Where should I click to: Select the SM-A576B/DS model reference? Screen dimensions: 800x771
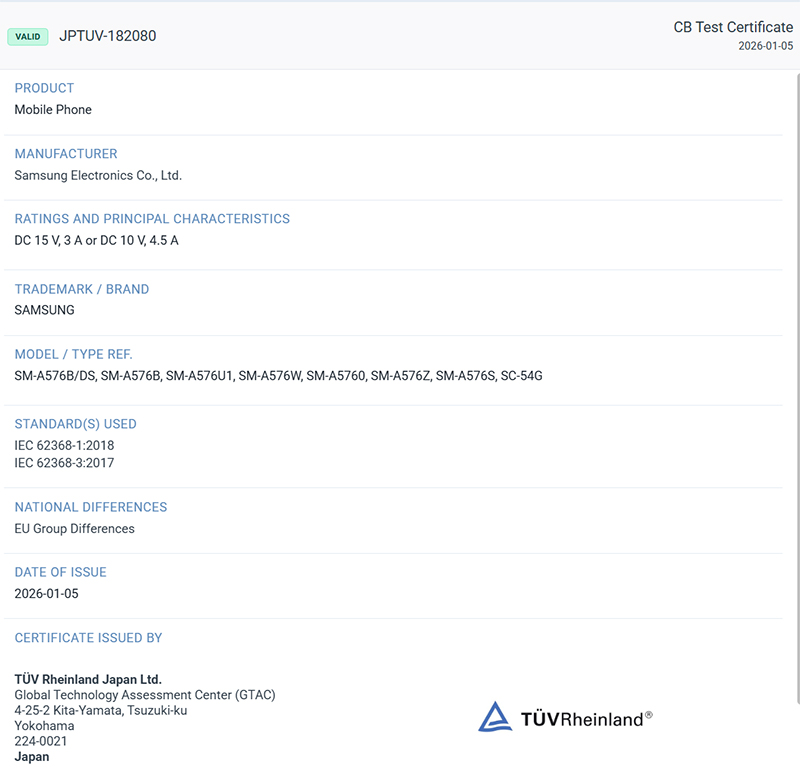click(x=54, y=376)
